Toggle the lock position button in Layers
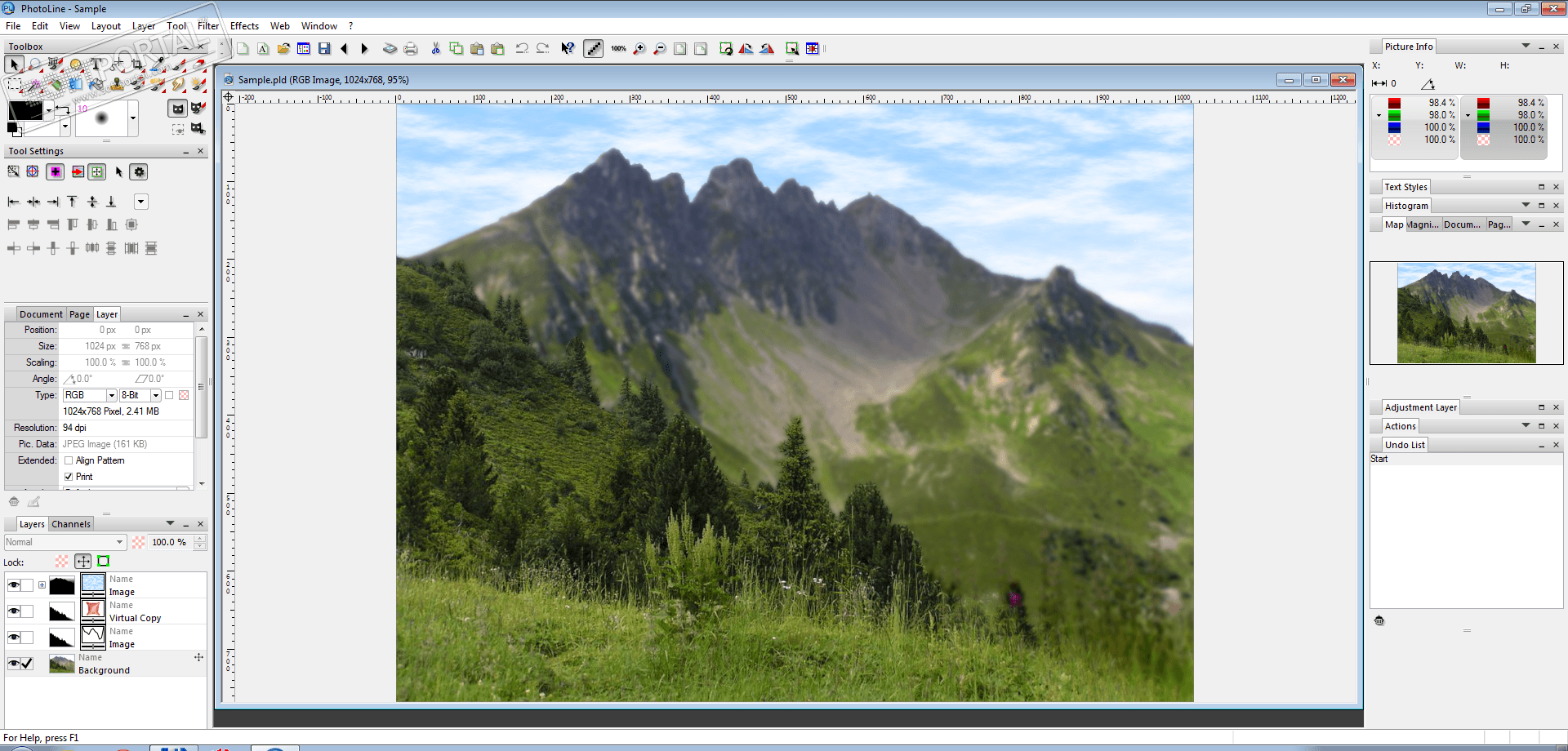 (x=83, y=562)
